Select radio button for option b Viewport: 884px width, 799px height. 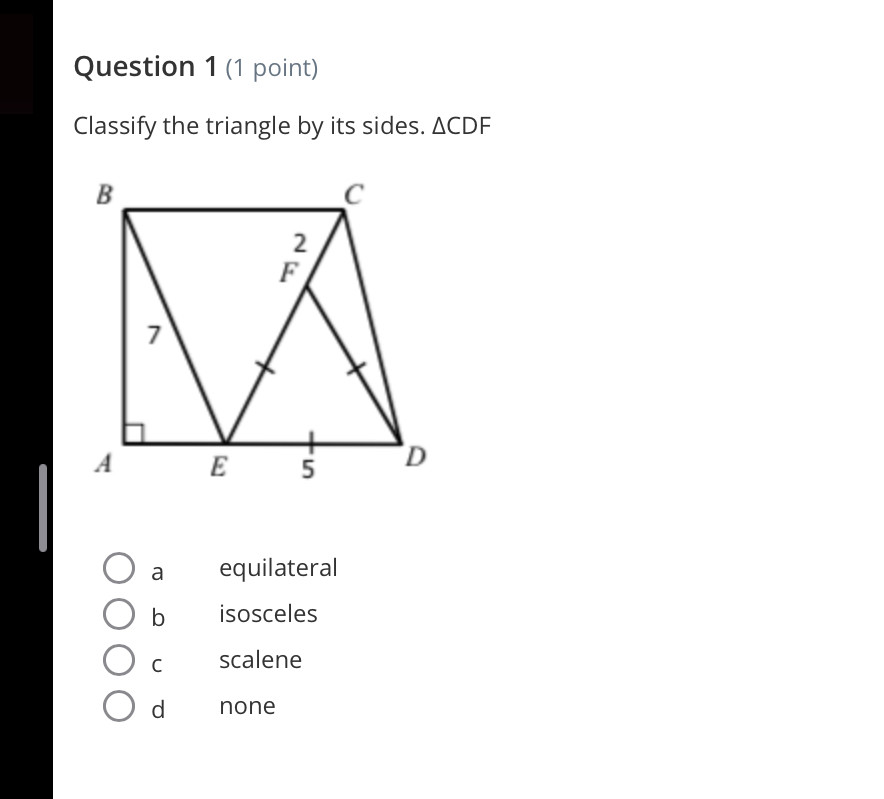point(119,614)
